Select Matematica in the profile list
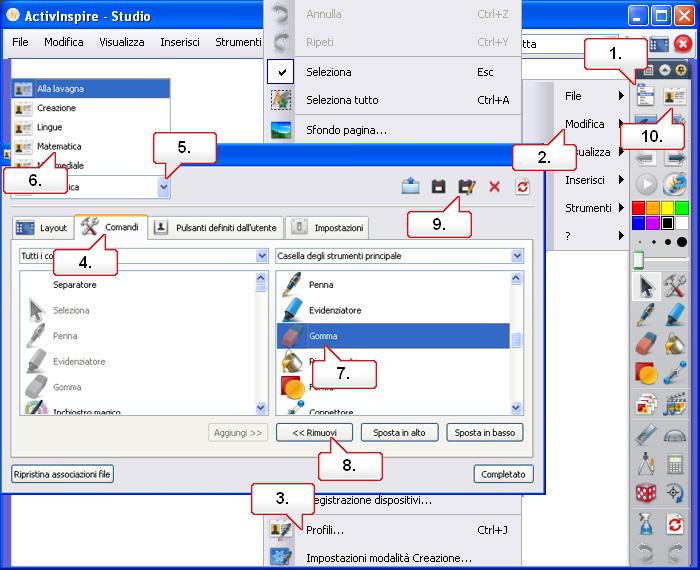Viewport: 700px width, 570px height. pos(91,146)
